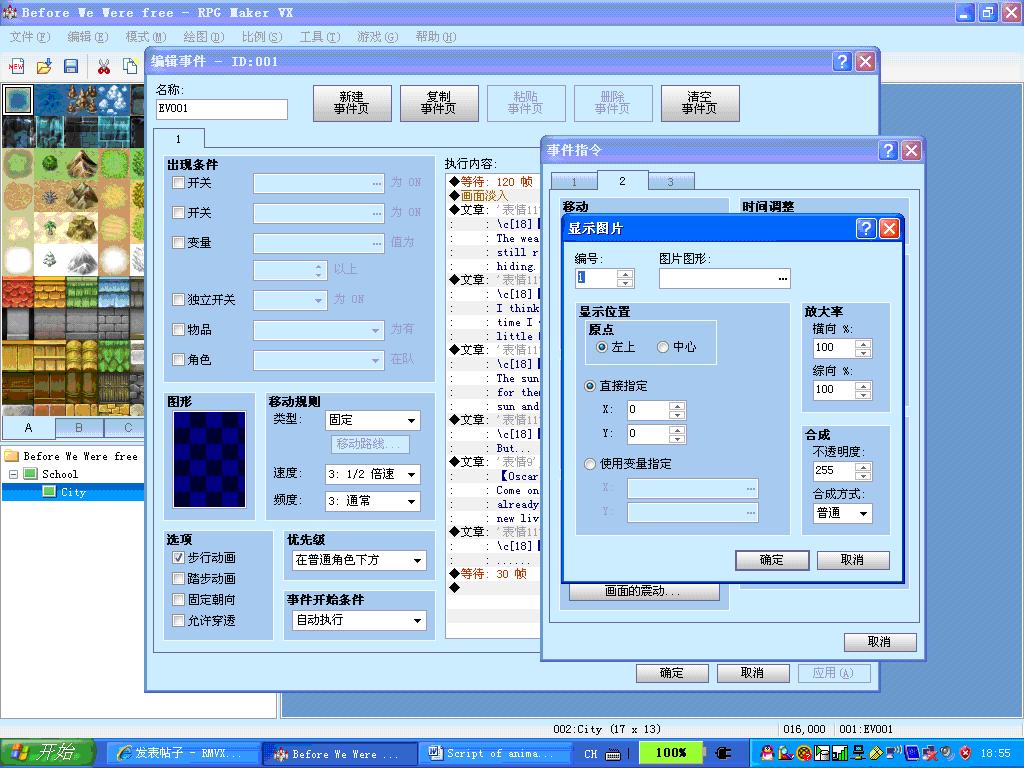Click the New project toolbar icon
Image resolution: width=1024 pixels, height=768 pixels.
point(16,66)
